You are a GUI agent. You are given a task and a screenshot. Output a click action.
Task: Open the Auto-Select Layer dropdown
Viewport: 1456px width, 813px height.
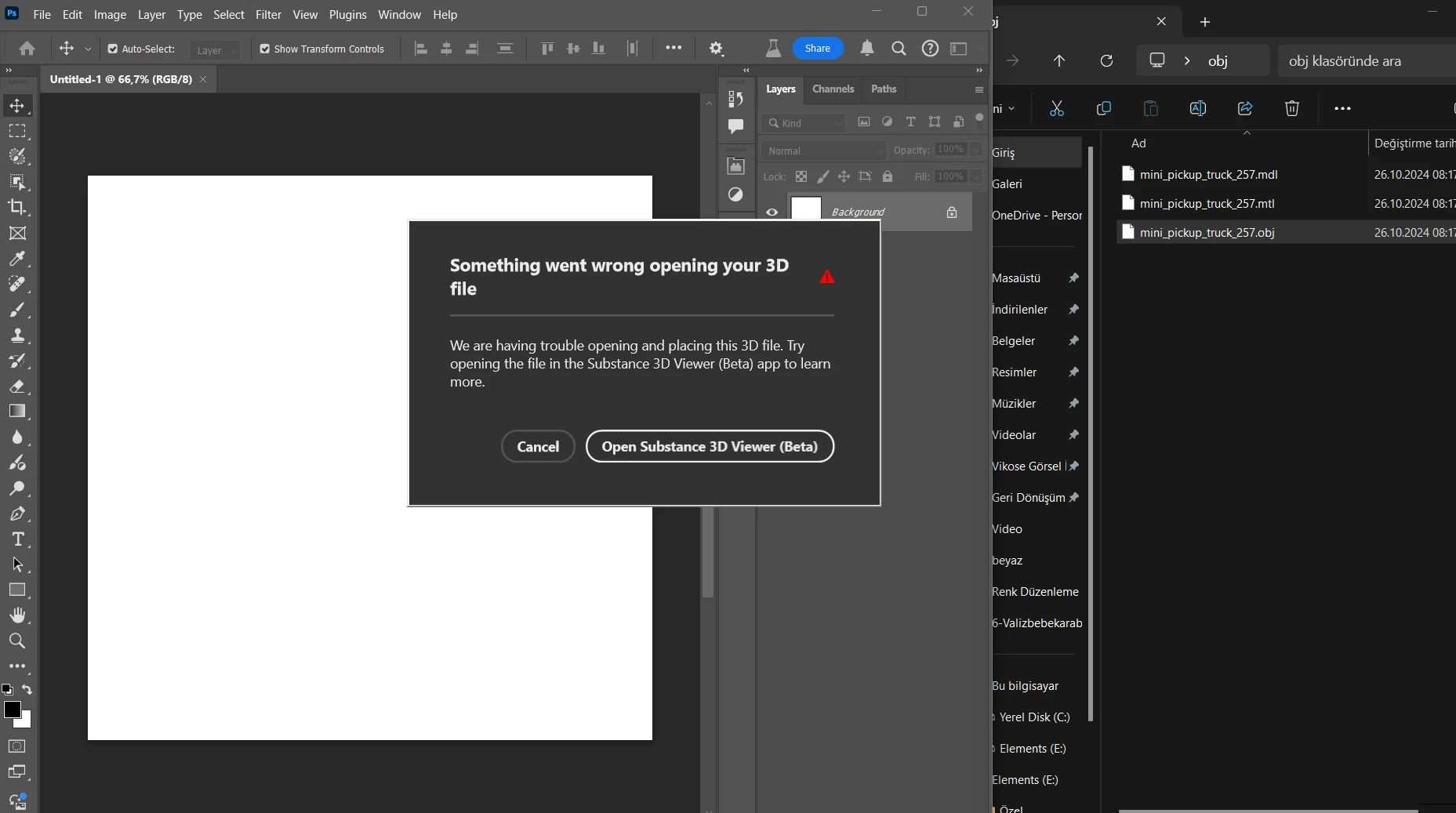pyautogui.click(x=216, y=49)
